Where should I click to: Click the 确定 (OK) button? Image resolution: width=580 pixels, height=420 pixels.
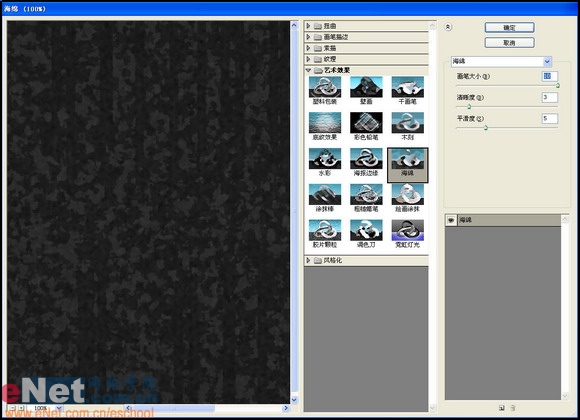509,27
